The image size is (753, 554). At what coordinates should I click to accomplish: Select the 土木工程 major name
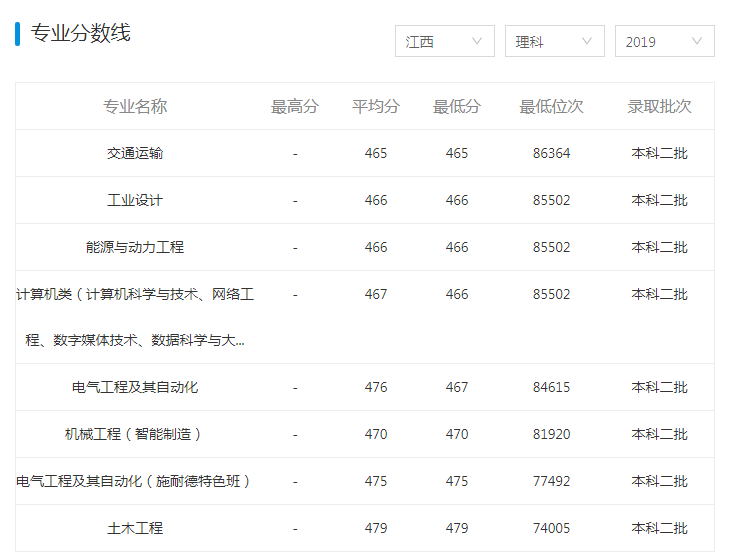pos(135,528)
